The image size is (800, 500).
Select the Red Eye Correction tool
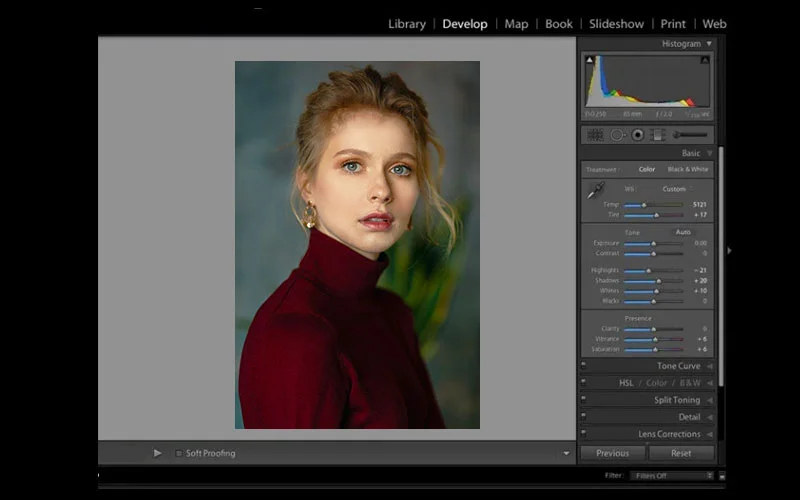point(638,135)
